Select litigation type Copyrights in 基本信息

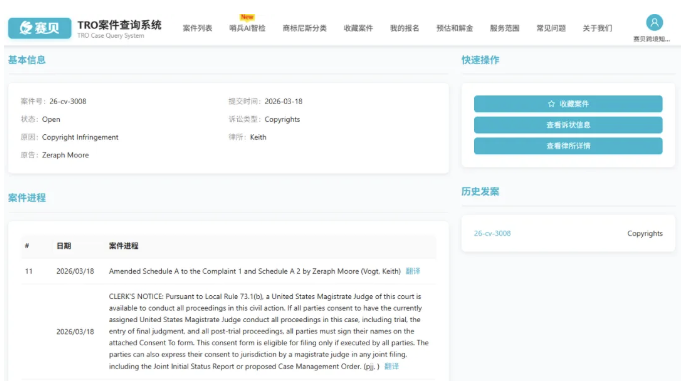pyautogui.click(x=282, y=119)
